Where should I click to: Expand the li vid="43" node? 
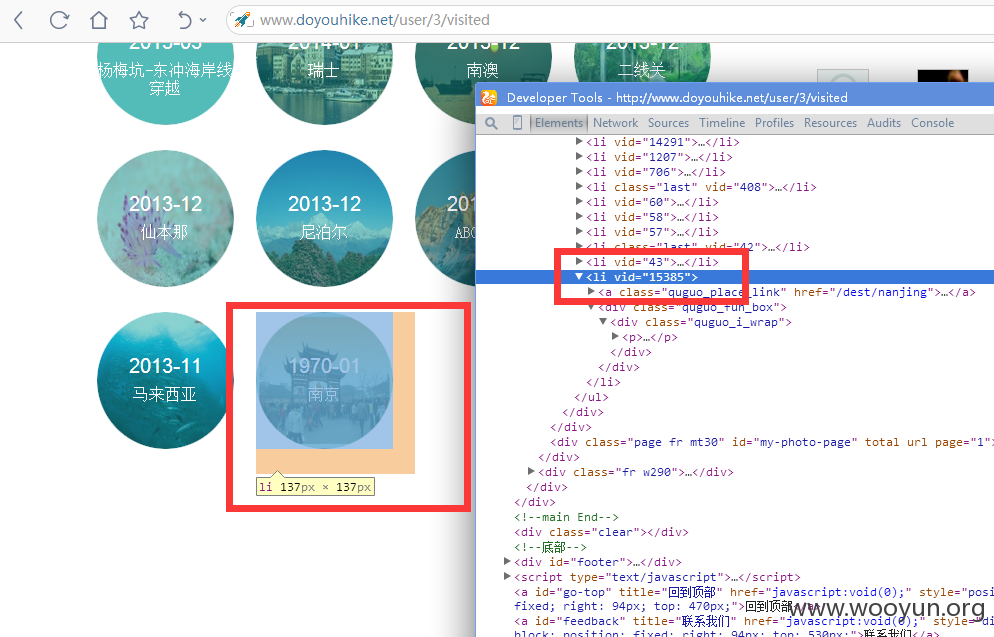pos(579,262)
